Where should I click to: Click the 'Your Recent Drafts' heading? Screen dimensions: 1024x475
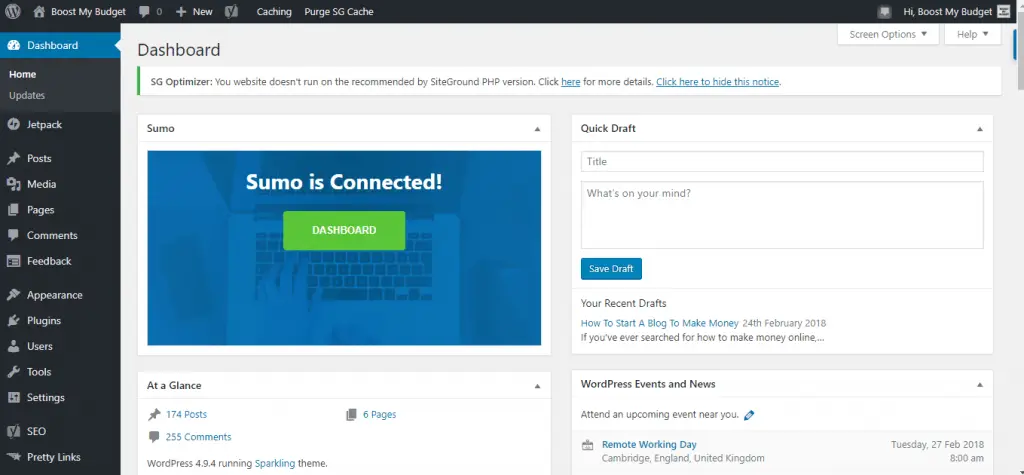[x=624, y=303]
